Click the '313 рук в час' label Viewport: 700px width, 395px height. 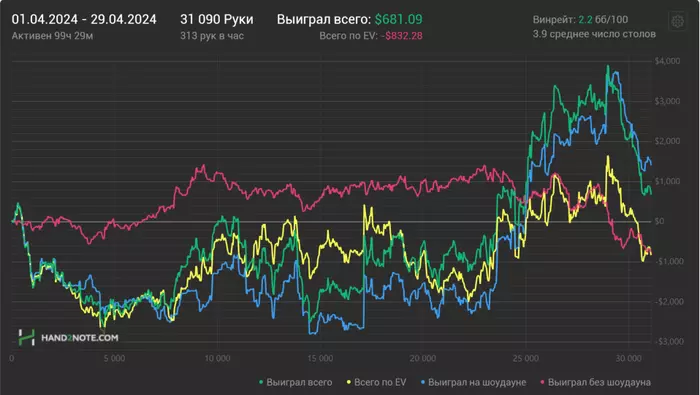tap(212, 36)
